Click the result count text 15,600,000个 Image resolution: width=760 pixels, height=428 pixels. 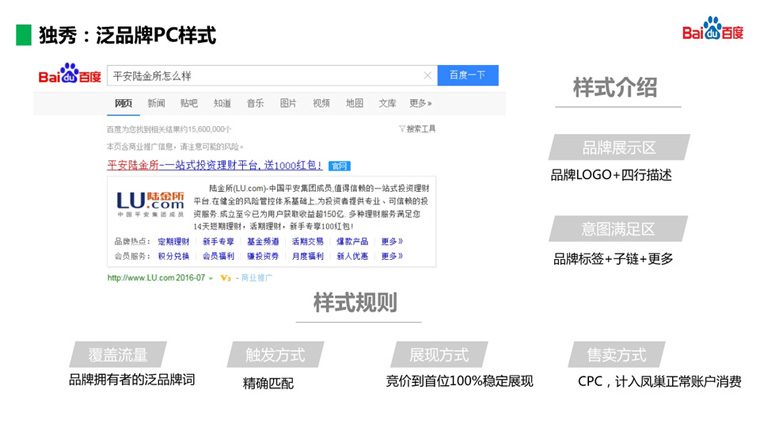[209, 129]
